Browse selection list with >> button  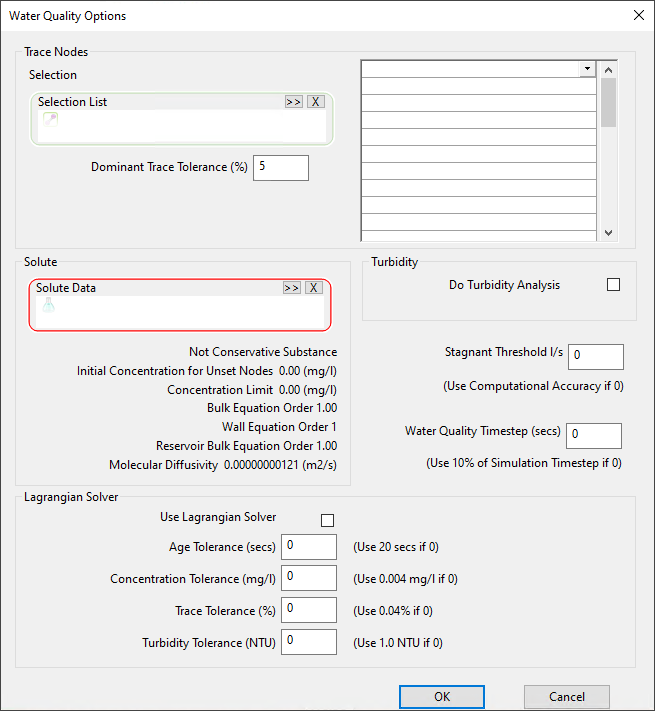coord(294,102)
